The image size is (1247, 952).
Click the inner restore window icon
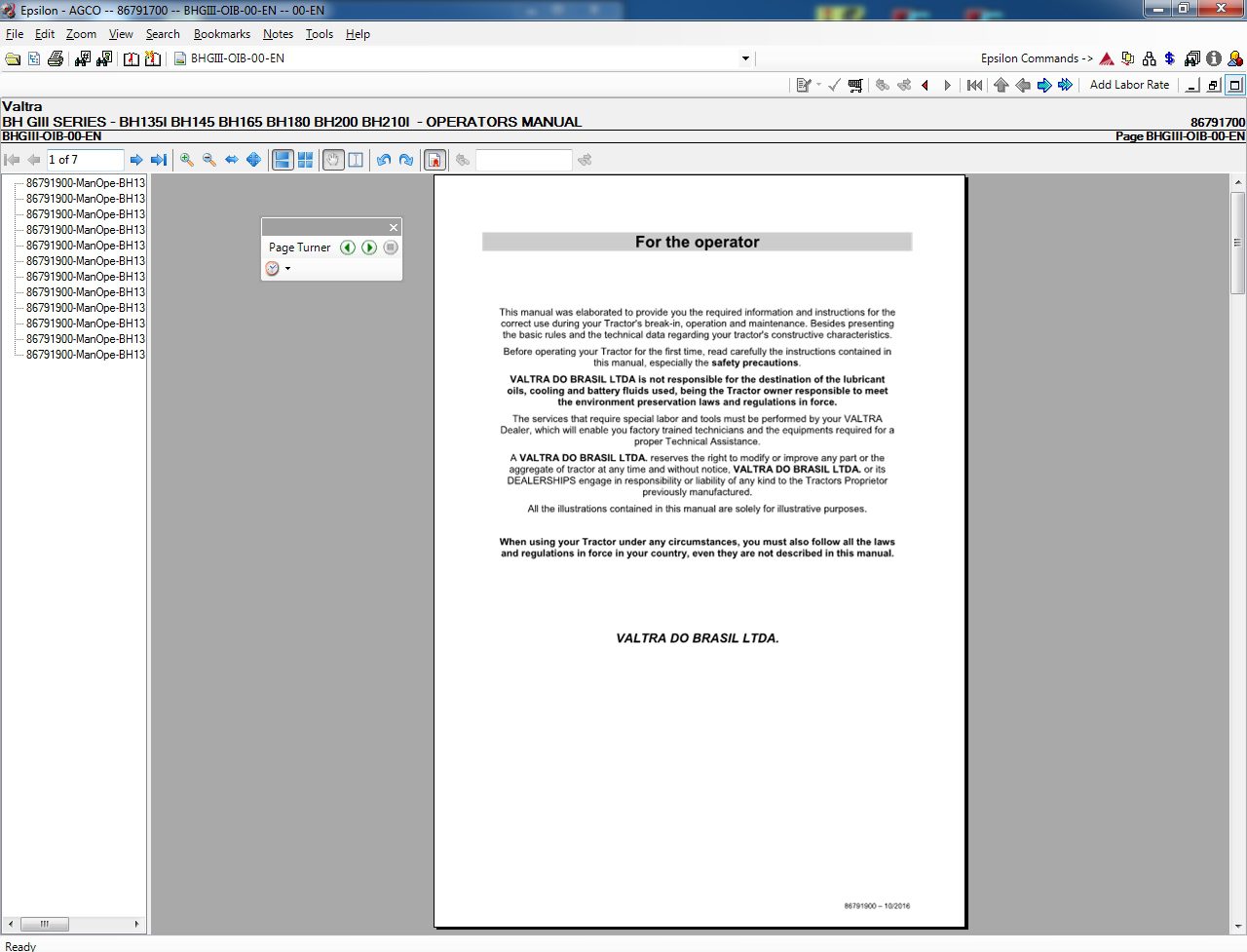coord(1214,85)
